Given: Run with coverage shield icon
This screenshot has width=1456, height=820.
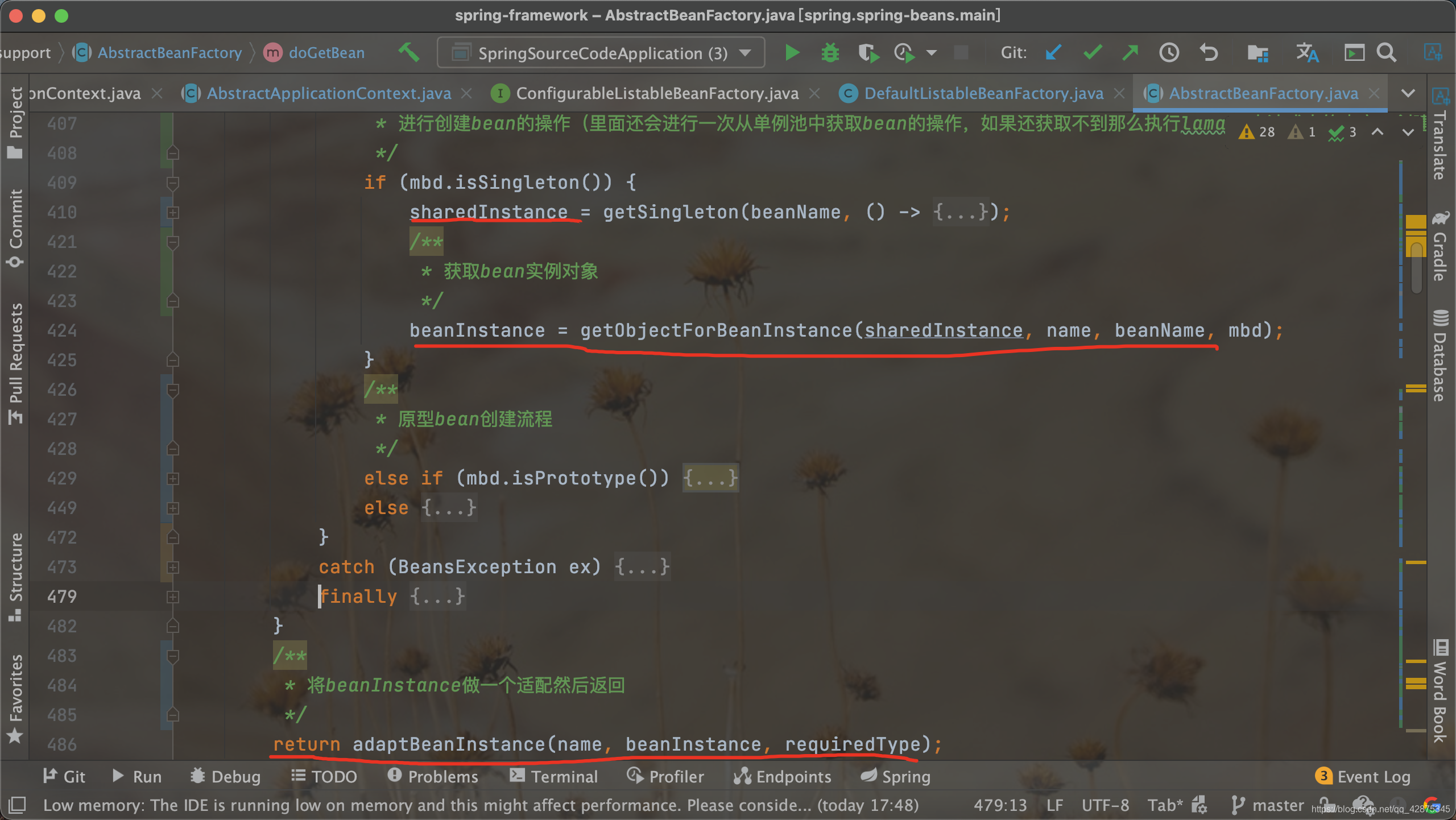Looking at the screenshot, I should click(x=868, y=53).
